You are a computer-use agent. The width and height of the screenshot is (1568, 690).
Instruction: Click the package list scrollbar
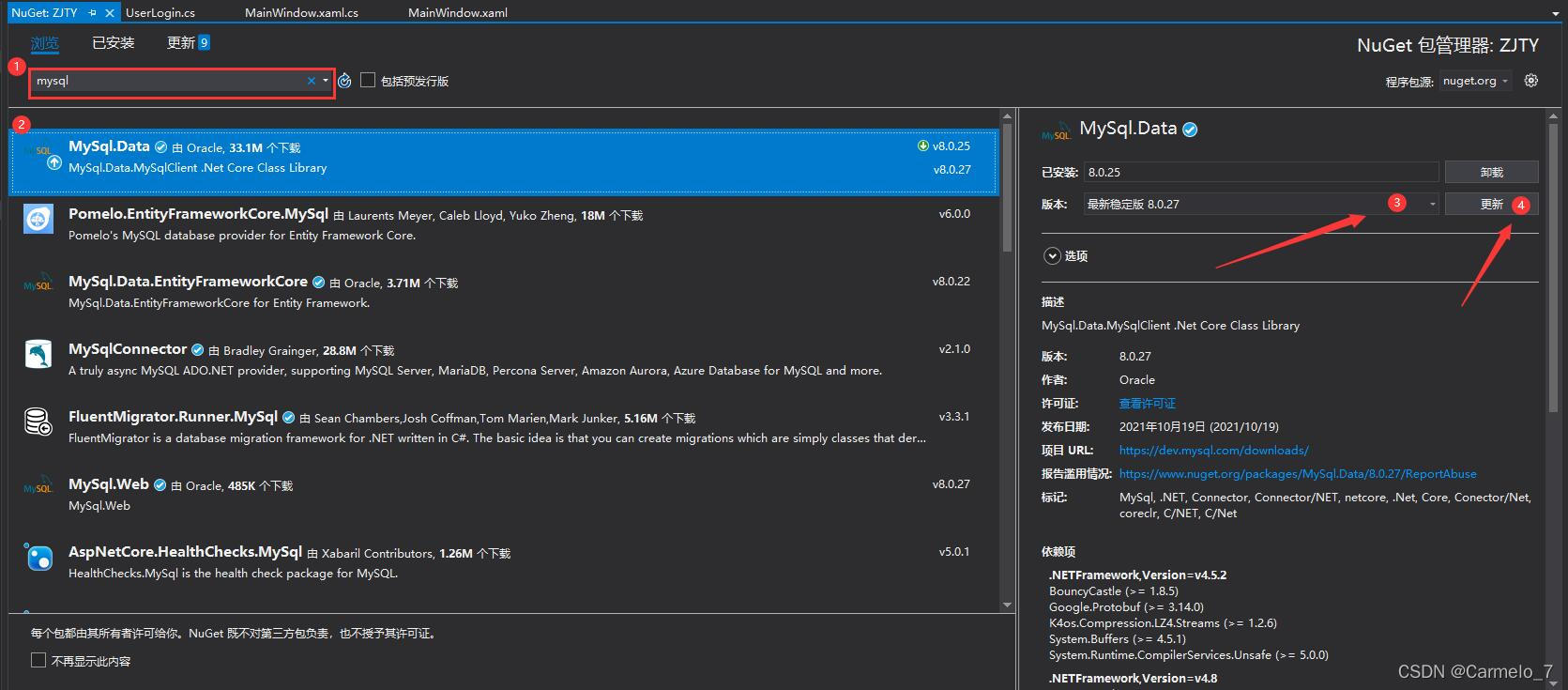click(x=1007, y=188)
